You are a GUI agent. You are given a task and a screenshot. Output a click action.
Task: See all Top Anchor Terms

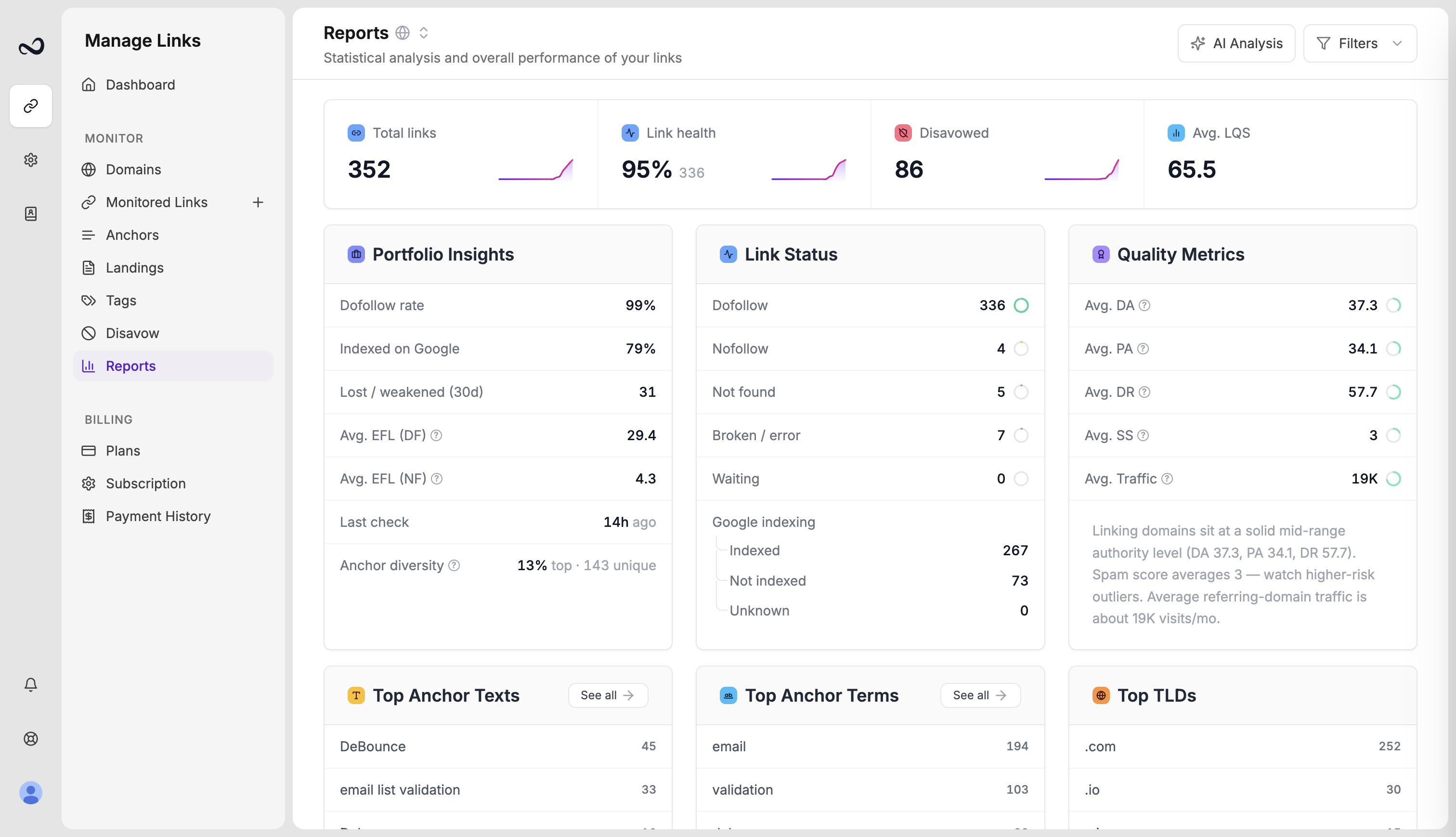[x=980, y=695]
